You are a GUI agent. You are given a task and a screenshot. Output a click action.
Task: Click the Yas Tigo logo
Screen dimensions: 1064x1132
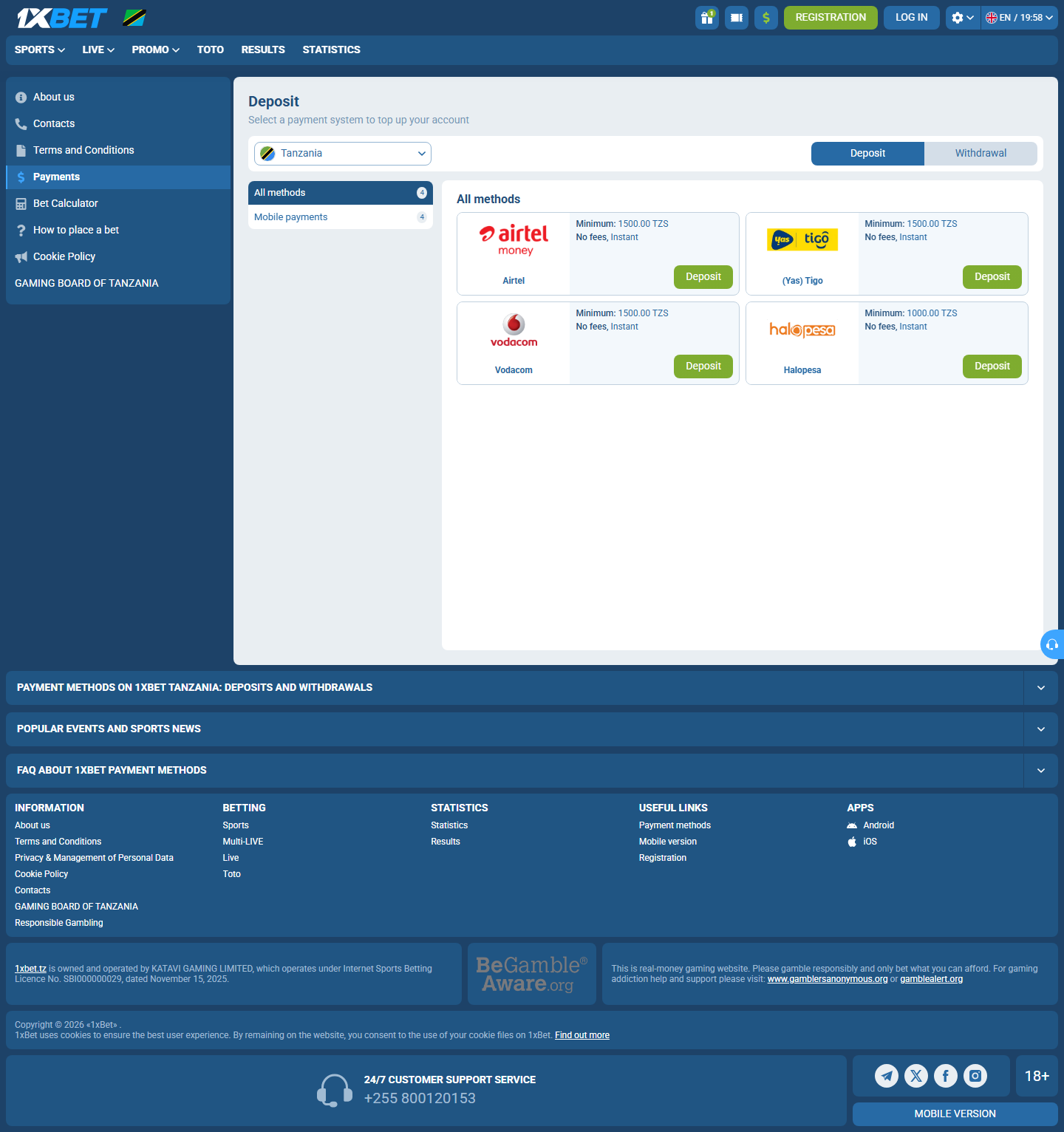[802, 239]
